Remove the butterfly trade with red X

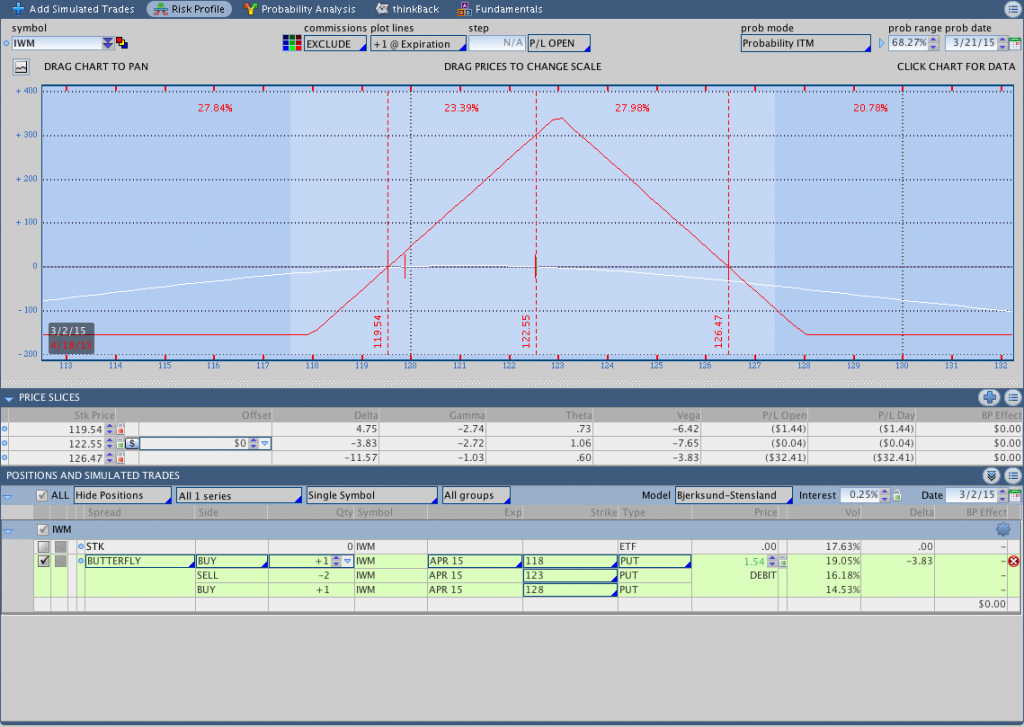[1013, 561]
